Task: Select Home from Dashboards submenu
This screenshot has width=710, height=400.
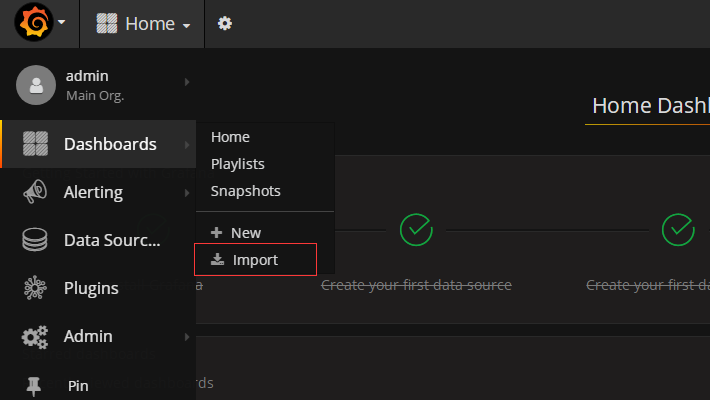Action: (x=230, y=137)
